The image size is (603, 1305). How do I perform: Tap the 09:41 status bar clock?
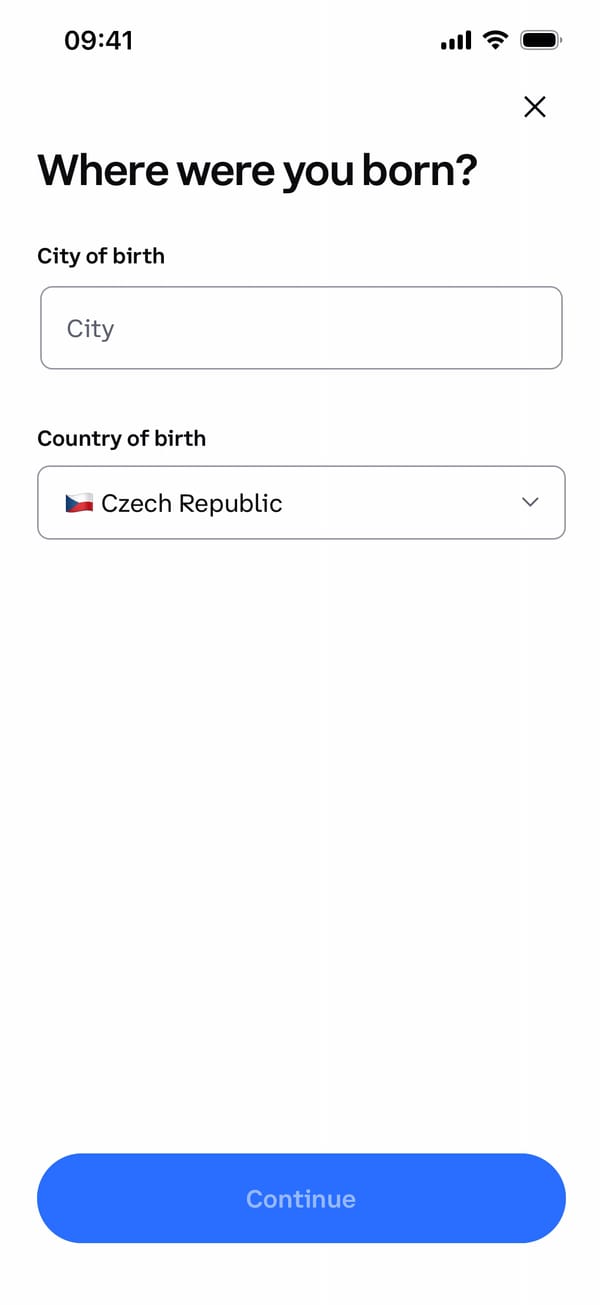[x=98, y=40]
